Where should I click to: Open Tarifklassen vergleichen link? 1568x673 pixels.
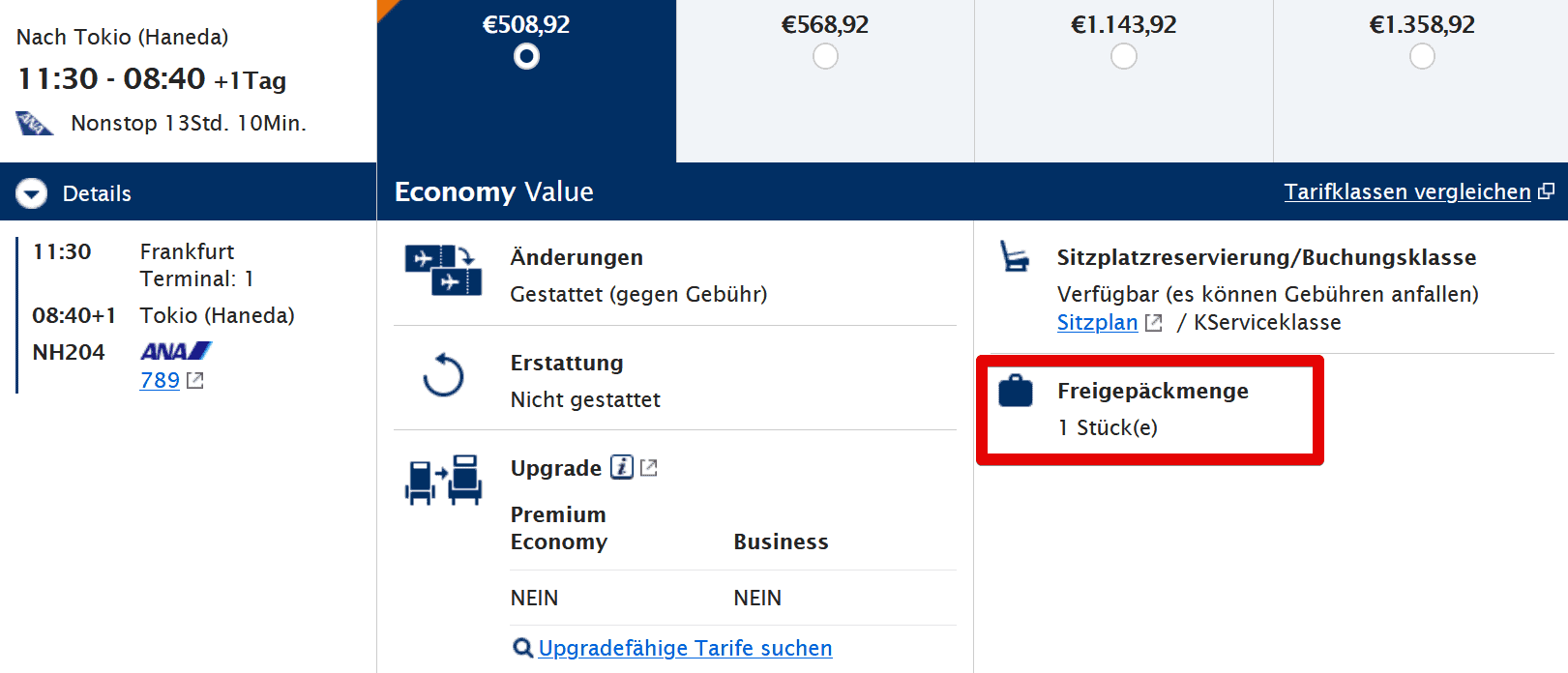(x=1406, y=191)
